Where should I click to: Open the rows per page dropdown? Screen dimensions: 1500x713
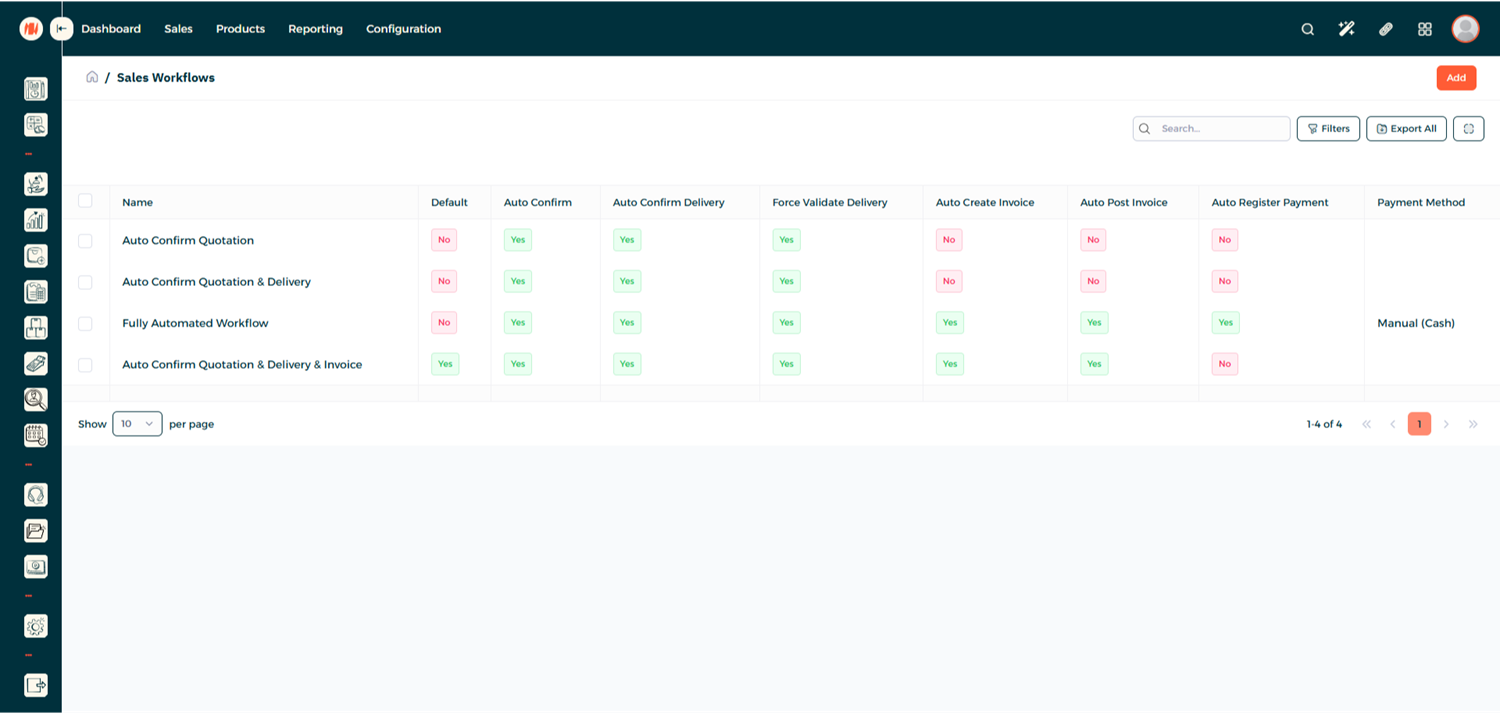tap(137, 424)
